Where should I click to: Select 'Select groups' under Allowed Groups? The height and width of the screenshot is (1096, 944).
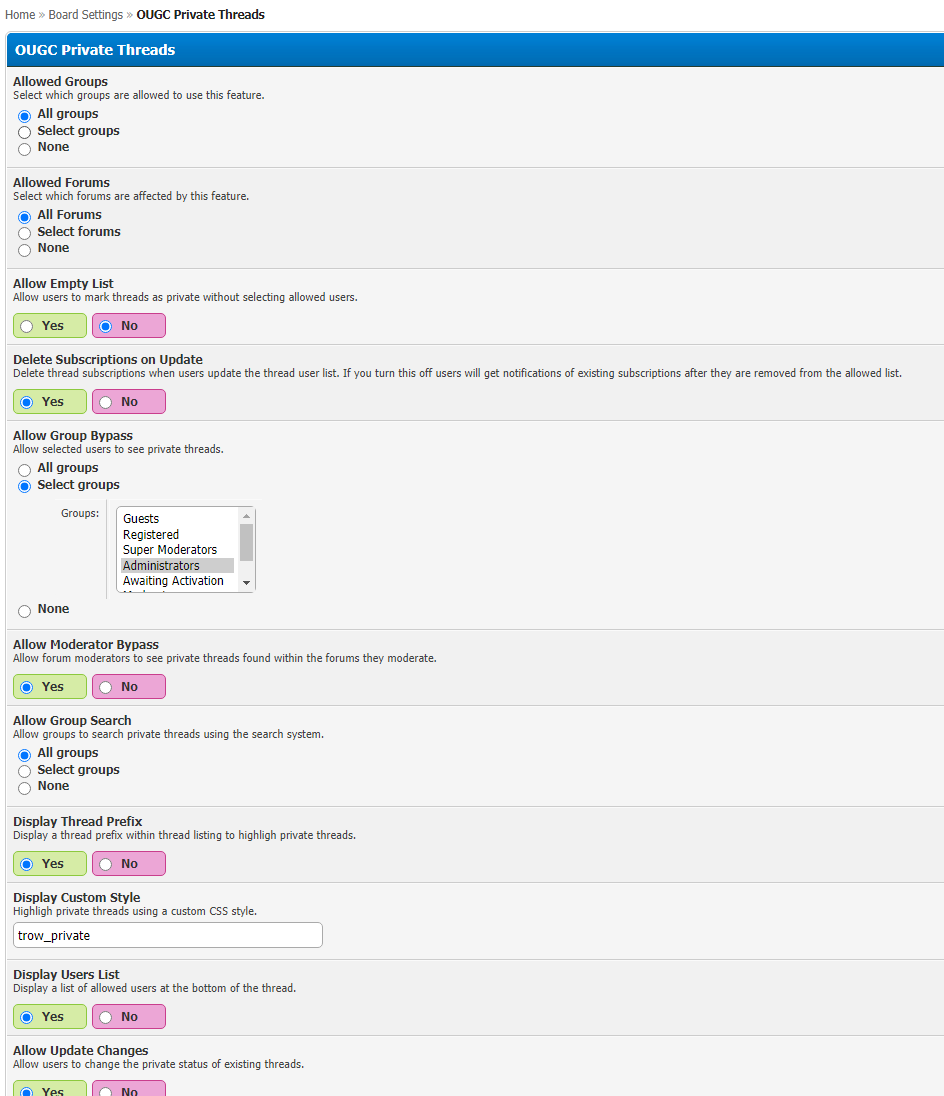pyautogui.click(x=24, y=132)
